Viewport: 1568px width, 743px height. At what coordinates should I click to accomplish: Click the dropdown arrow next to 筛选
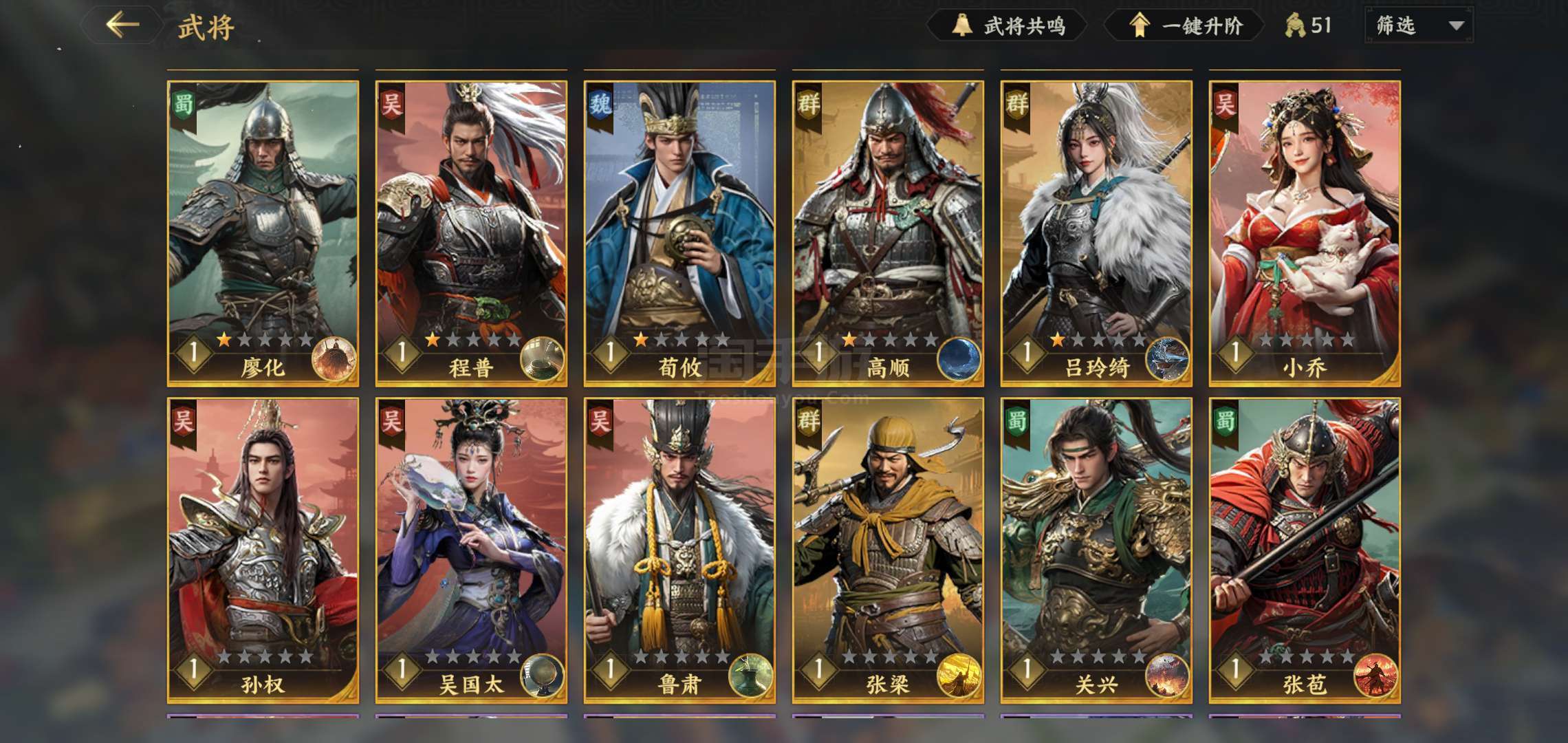(x=1456, y=26)
